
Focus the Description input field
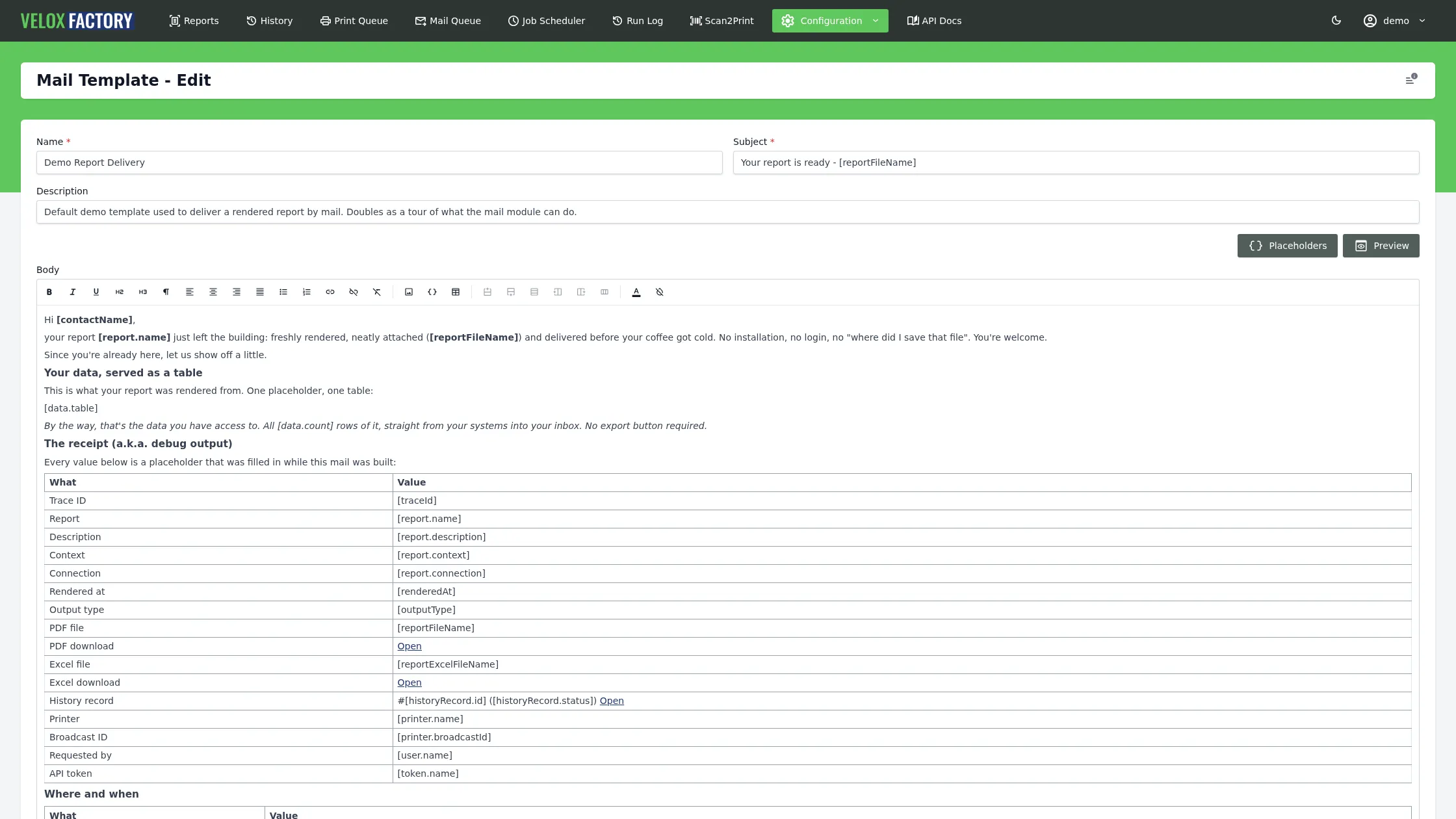(728, 212)
